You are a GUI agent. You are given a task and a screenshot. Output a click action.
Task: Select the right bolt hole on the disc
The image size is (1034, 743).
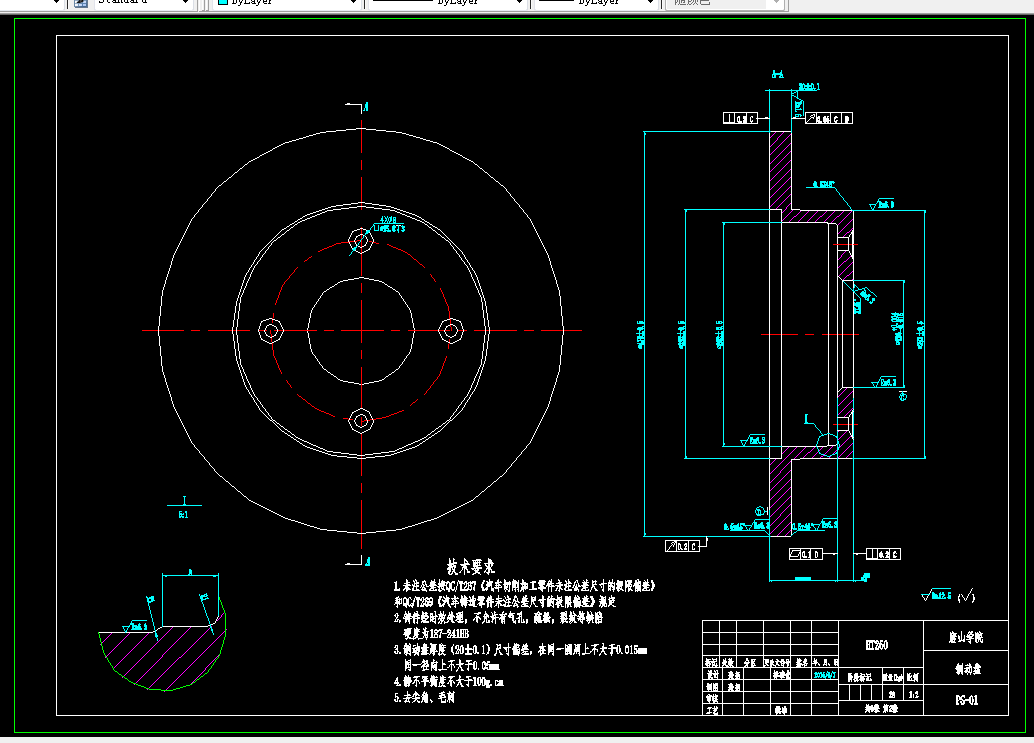451,330
